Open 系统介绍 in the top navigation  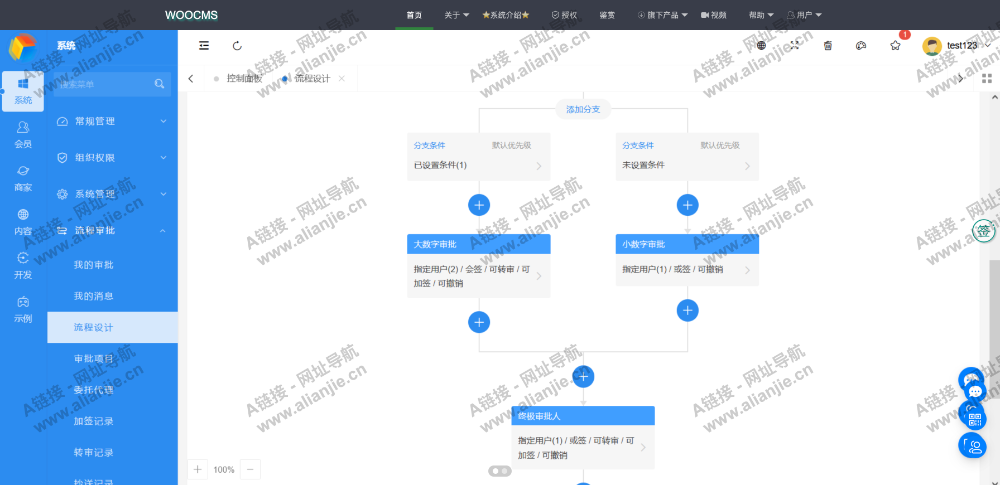pyautogui.click(x=506, y=15)
